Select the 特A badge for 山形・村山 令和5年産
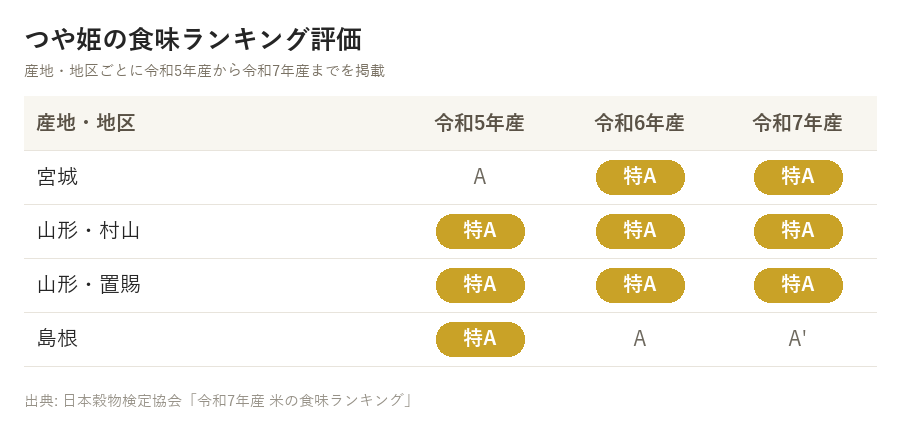The height and width of the screenshot is (436, 900). click(x=480, y=231)
